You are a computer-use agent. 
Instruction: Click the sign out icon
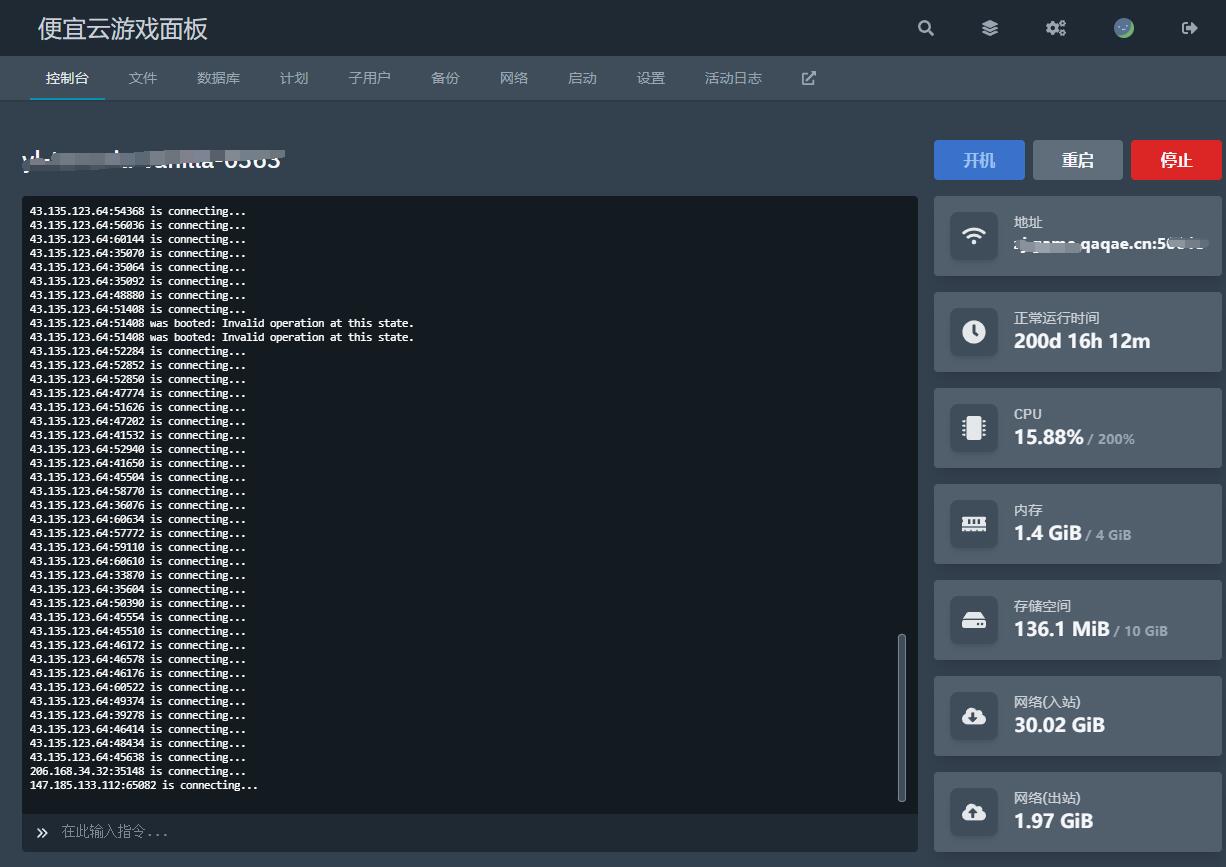point(1190,28)
